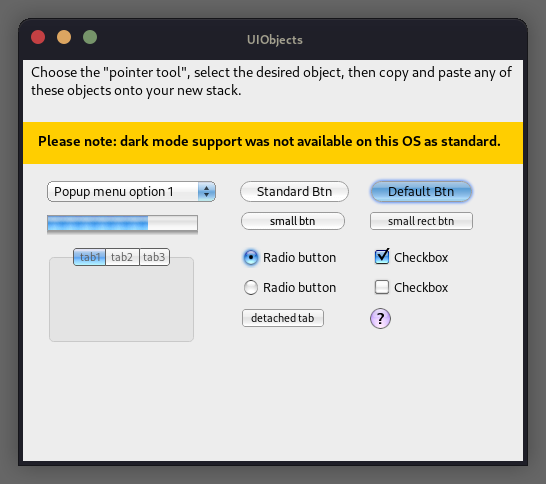This screenshot has height=484, width=546.
Task: Open the popup menu arrows
Action: [x=207, y=192]
